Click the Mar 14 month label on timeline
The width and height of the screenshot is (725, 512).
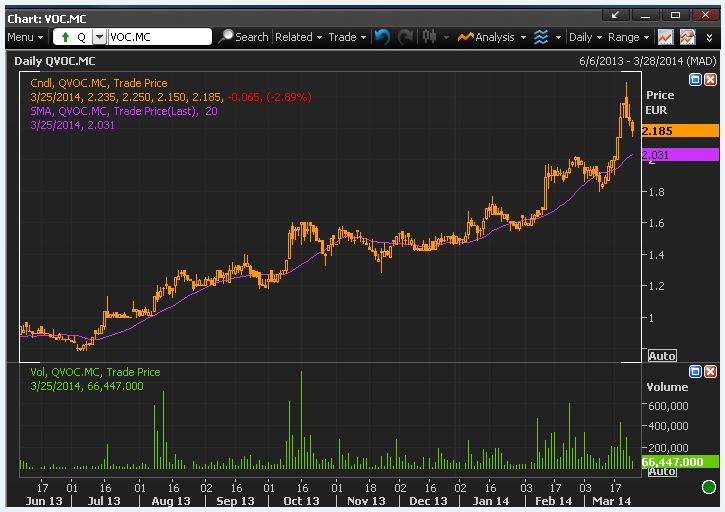coord(611,501)
